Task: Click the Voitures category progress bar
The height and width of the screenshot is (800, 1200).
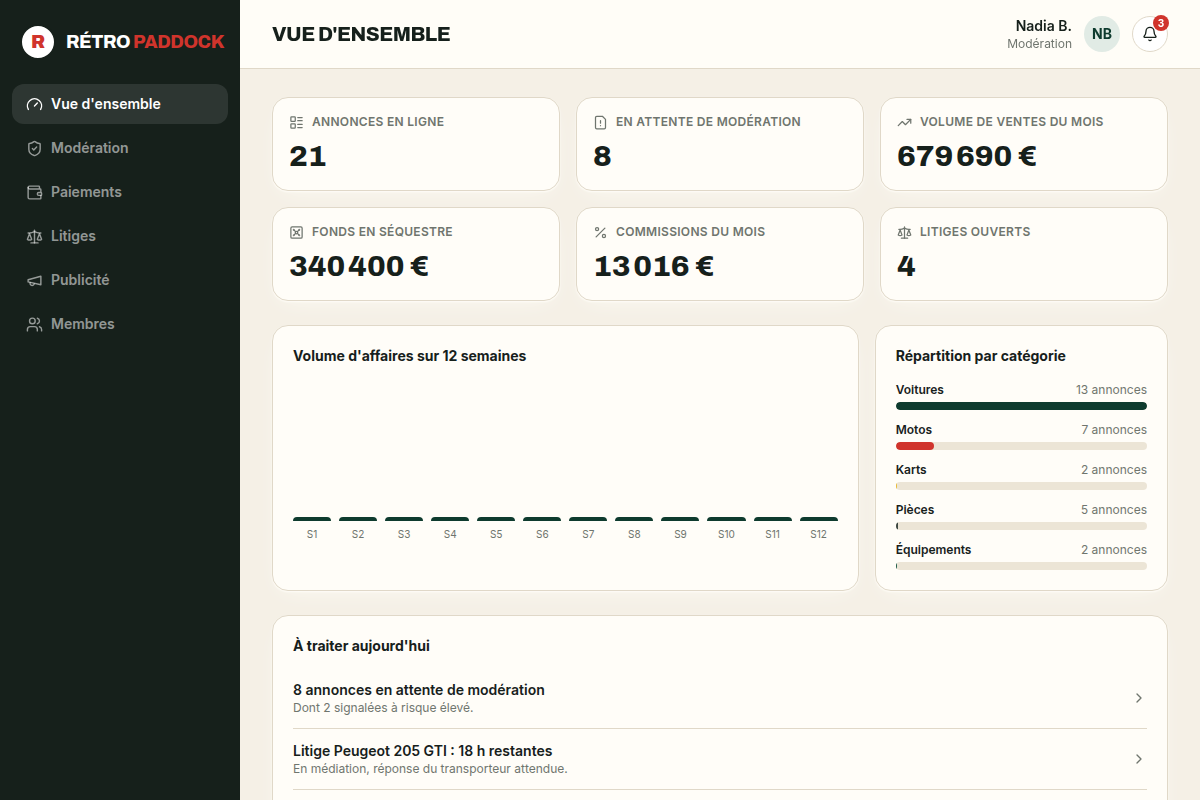Action: pyautogui.click(x=1021, y=406)
